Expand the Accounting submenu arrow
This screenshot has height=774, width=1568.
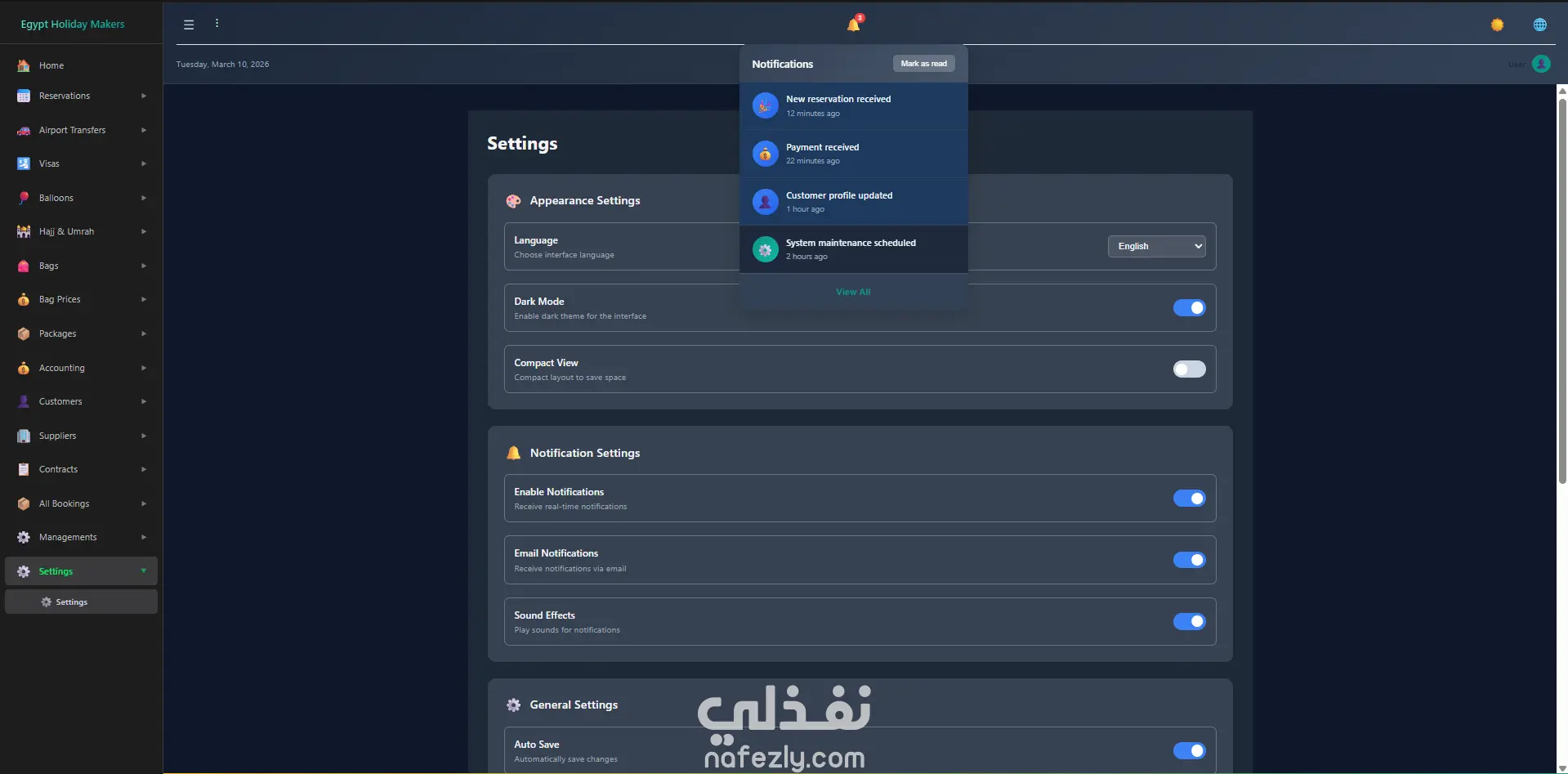click(144, 368)
